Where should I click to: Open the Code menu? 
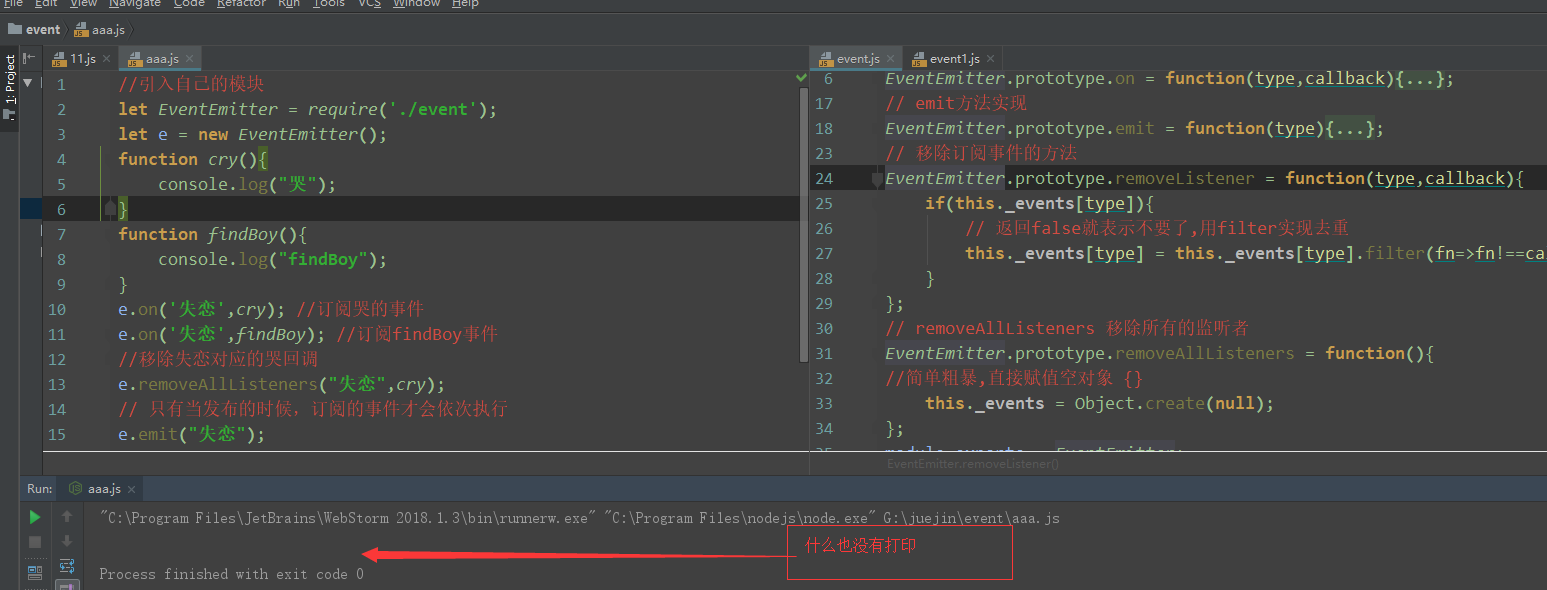click(x=189, y=4)
